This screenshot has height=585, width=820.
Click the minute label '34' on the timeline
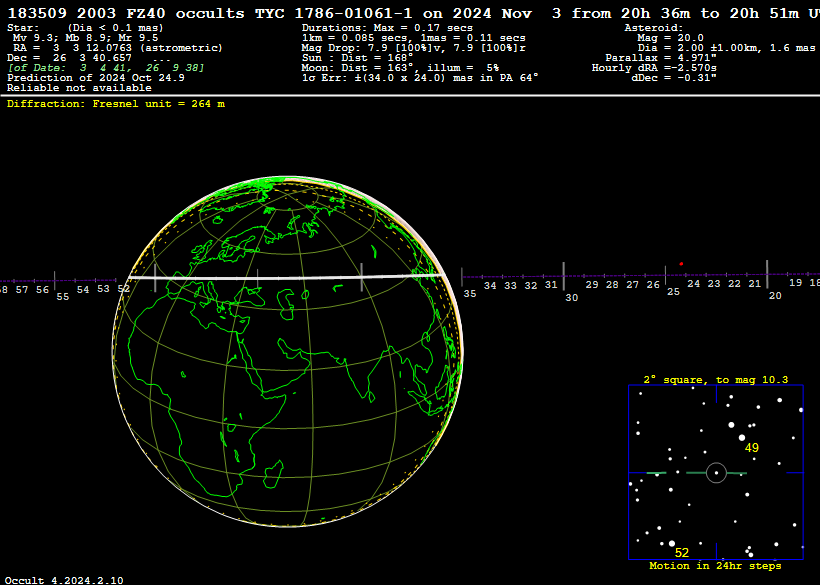[490, 285]
